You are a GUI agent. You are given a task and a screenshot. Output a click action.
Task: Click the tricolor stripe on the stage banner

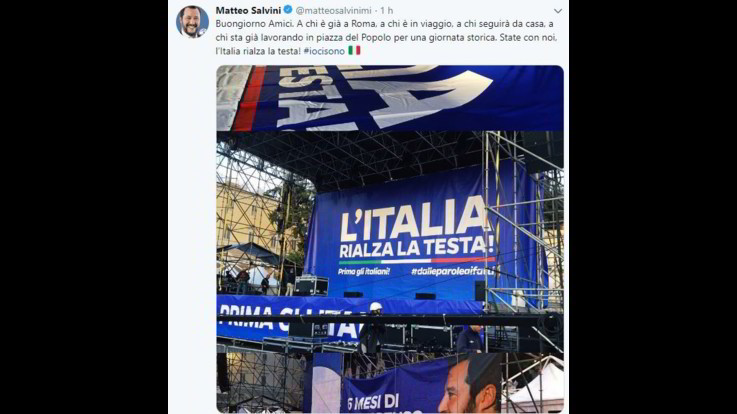416,260
